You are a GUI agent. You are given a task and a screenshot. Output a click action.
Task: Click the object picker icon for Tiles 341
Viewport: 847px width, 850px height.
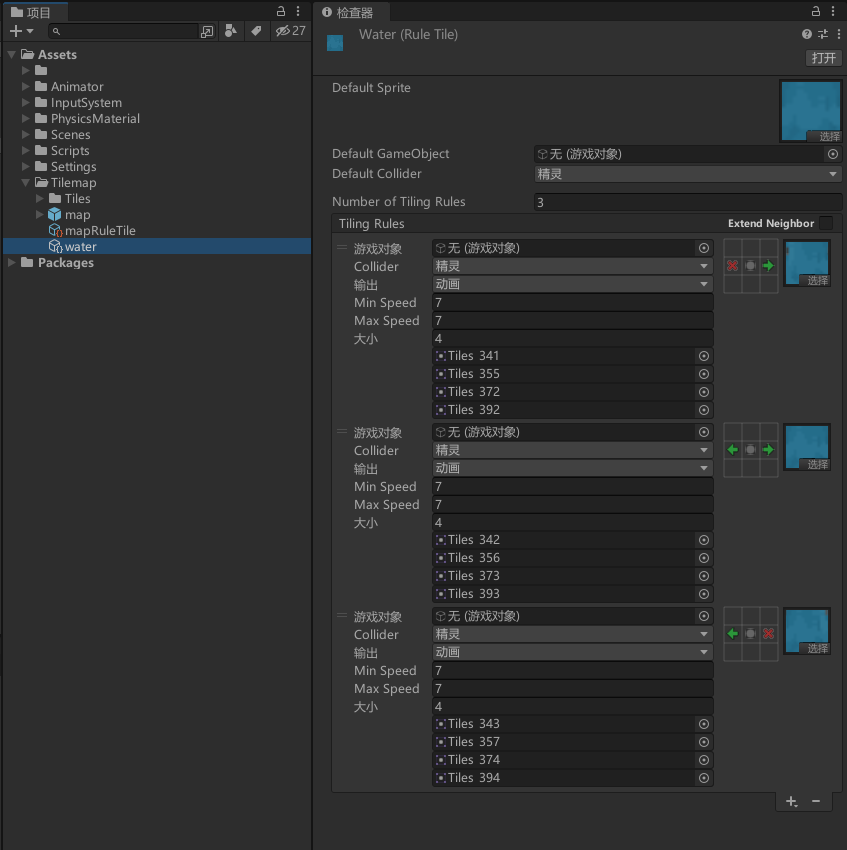click(x=703, y=355)
